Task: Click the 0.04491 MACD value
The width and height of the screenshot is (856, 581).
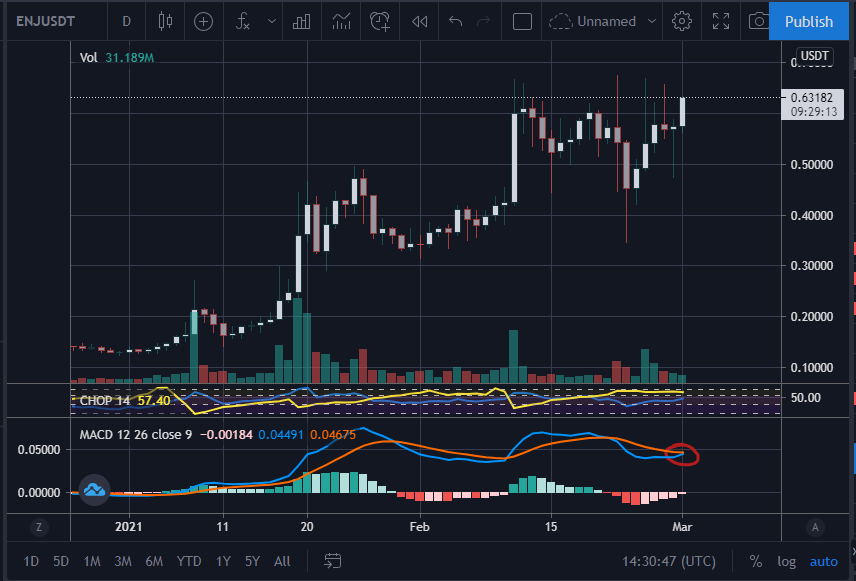Action: 281,435
